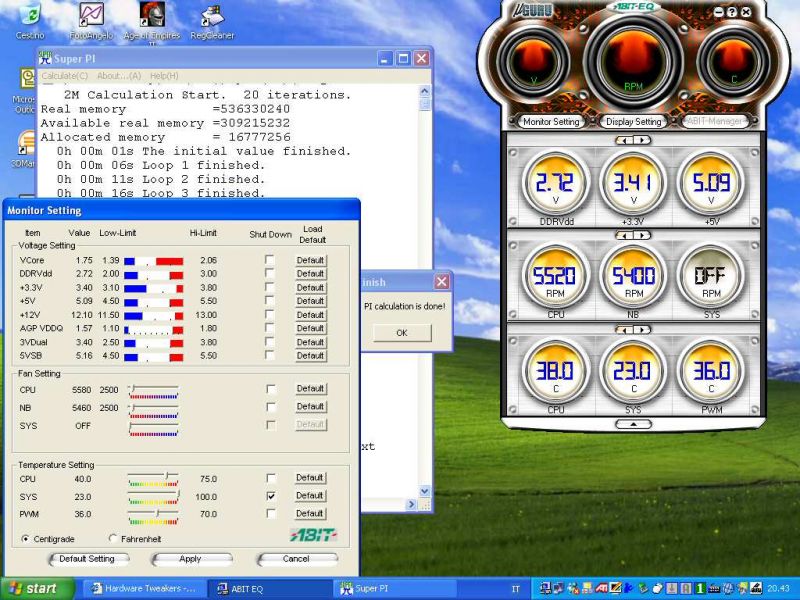
Task: Click the Super PI scrollbar down arrow
Action: pos(424,491)
